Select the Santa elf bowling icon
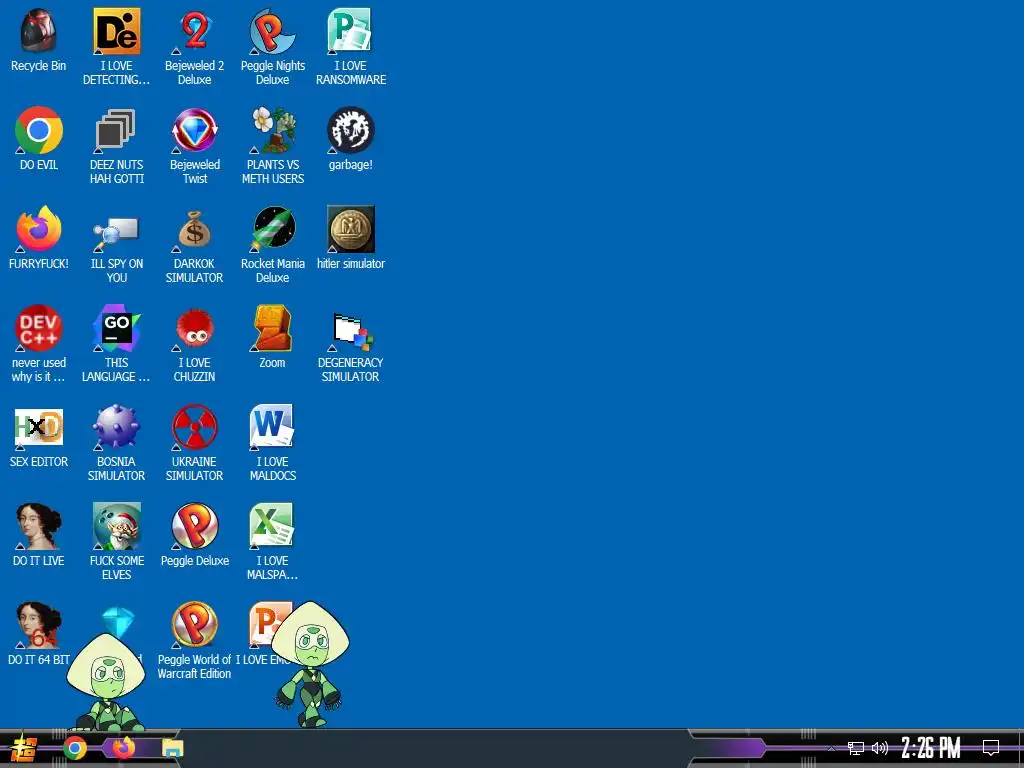The image size is (1024, 768). 116,526
